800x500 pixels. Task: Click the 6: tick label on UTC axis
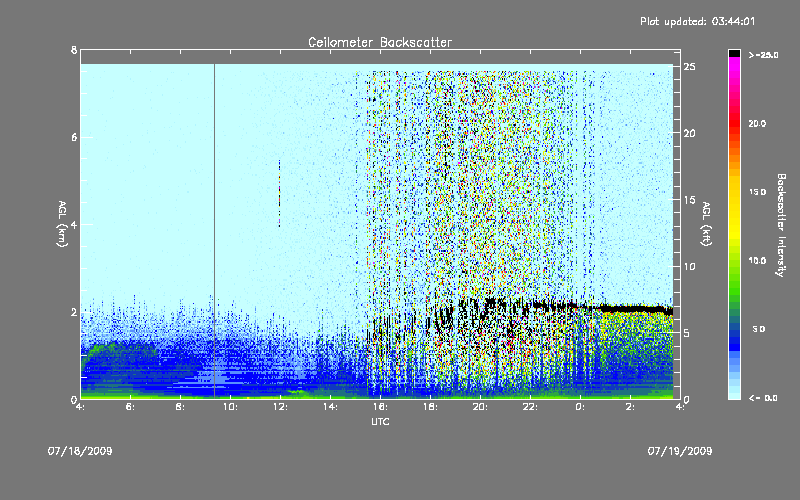(x=131, y=407)
